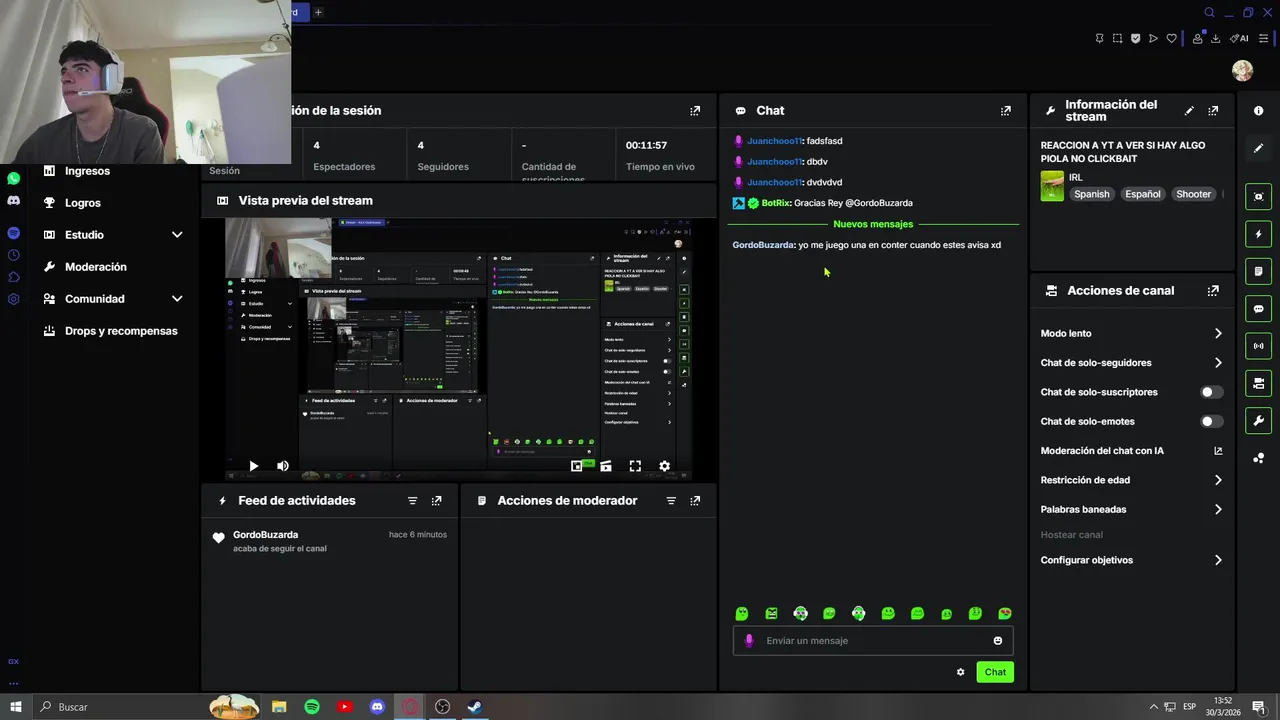Open stream preview settings gear
This screenshot has height=720, width=1280.
click(664, 466)
